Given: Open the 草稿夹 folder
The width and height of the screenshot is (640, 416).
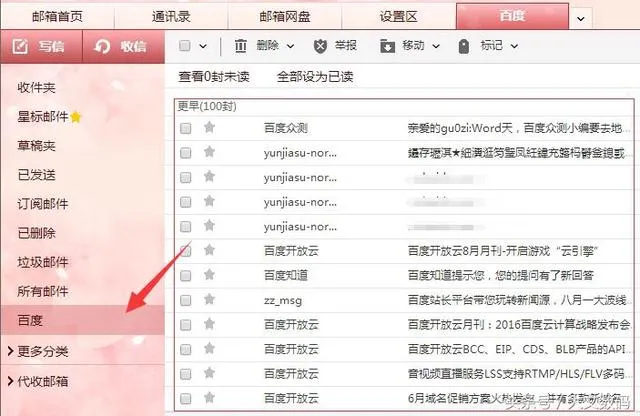Looking at the screenshot, I should [x=36, y=146].
